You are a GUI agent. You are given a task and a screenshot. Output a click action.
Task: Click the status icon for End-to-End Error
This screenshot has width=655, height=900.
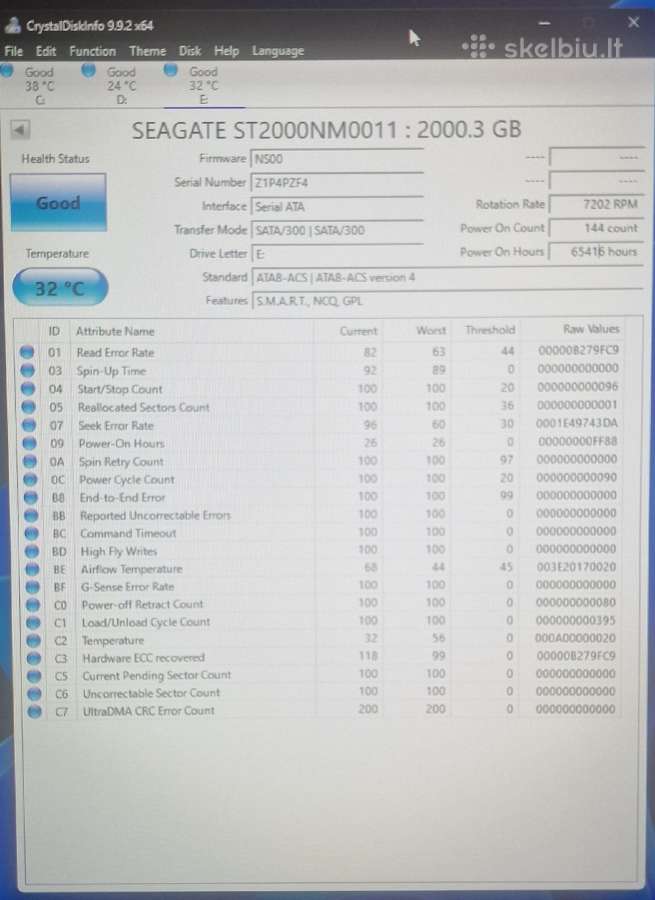pos(31,497)
